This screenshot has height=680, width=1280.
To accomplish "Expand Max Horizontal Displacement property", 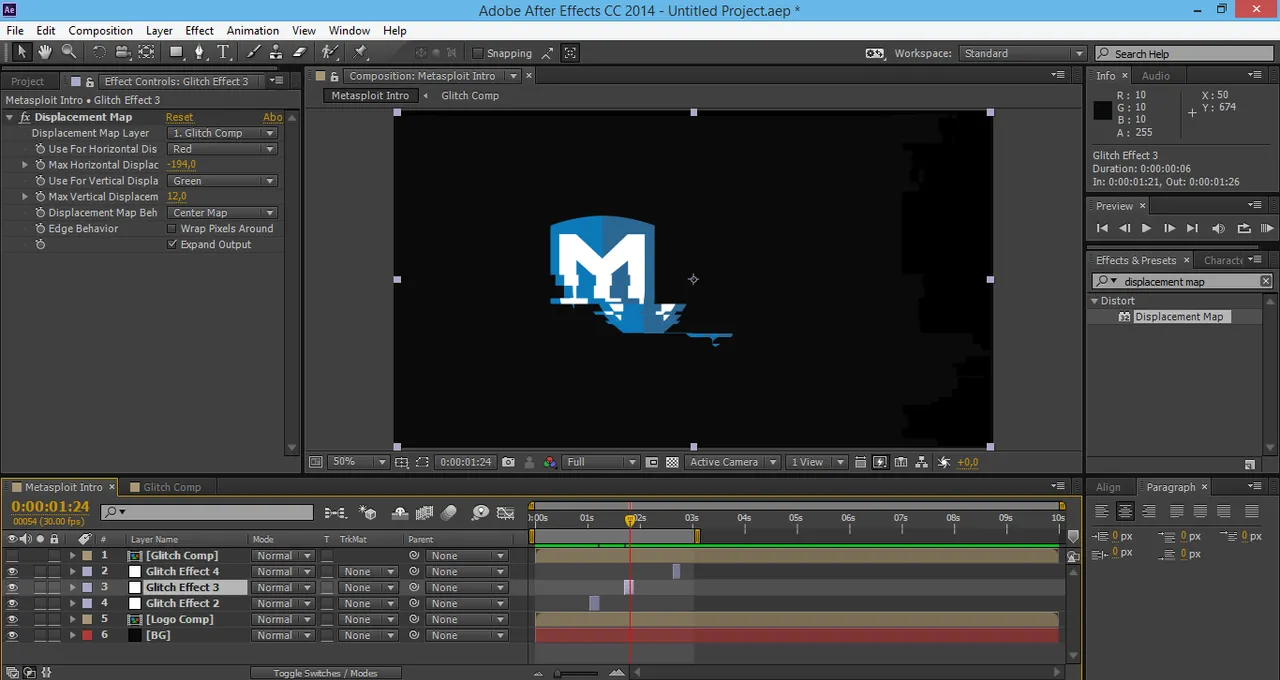I will pyautogui.click(x=25, y=165).
